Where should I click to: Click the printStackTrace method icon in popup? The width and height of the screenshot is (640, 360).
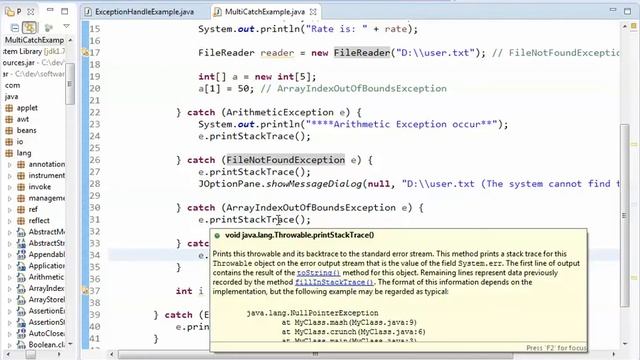[x=217, y=236]
